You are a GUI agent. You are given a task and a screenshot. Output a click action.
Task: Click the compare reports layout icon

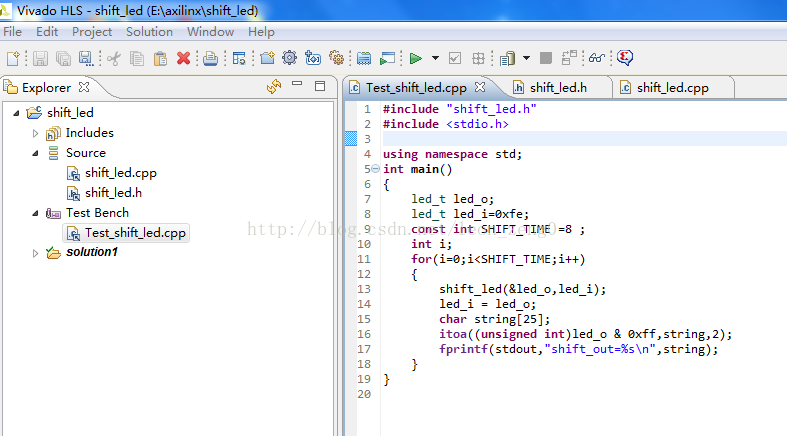pyautogui.click(x=569, y=58)
